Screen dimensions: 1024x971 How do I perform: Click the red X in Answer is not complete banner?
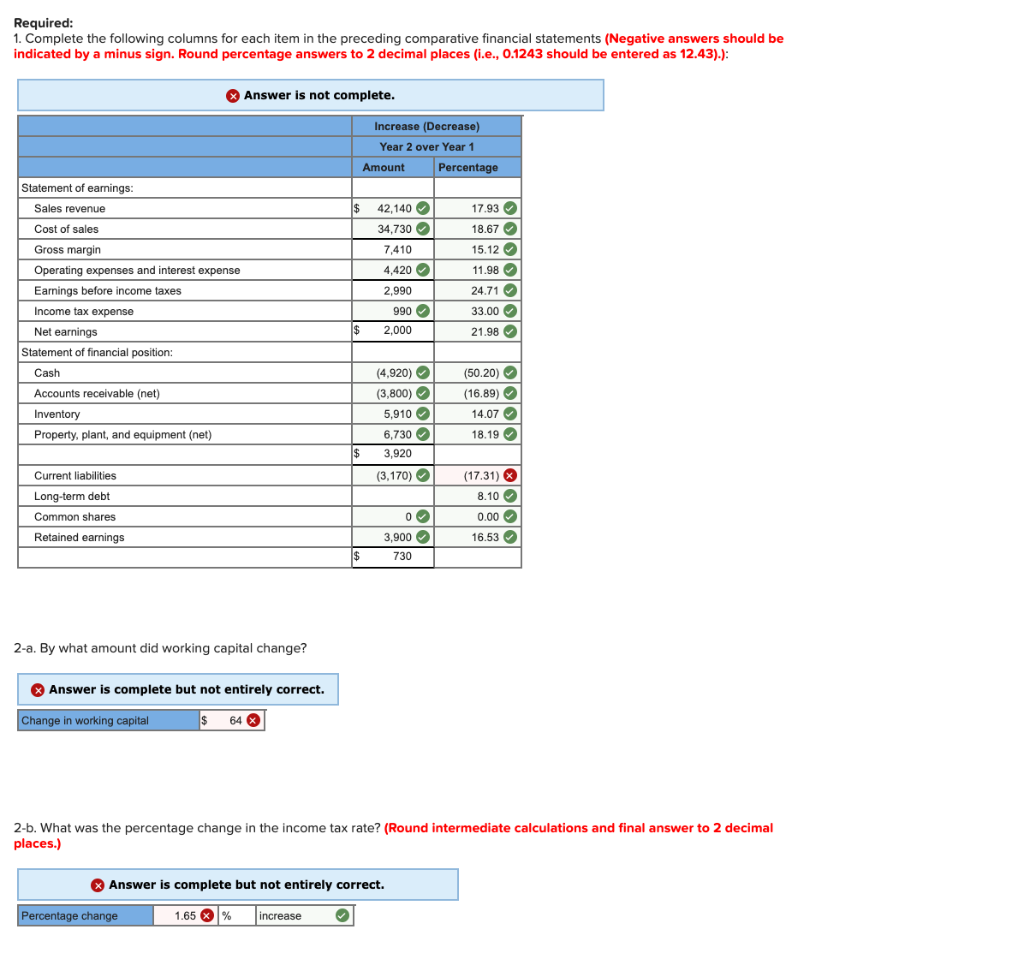point(229,94)
